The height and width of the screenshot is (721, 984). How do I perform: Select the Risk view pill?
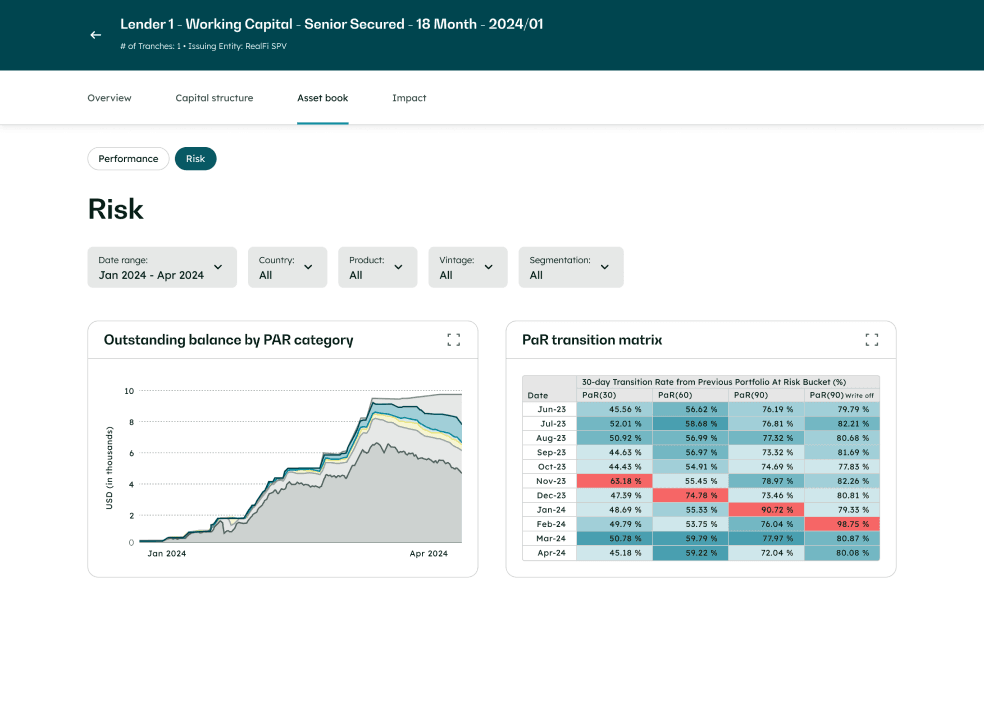195,158
